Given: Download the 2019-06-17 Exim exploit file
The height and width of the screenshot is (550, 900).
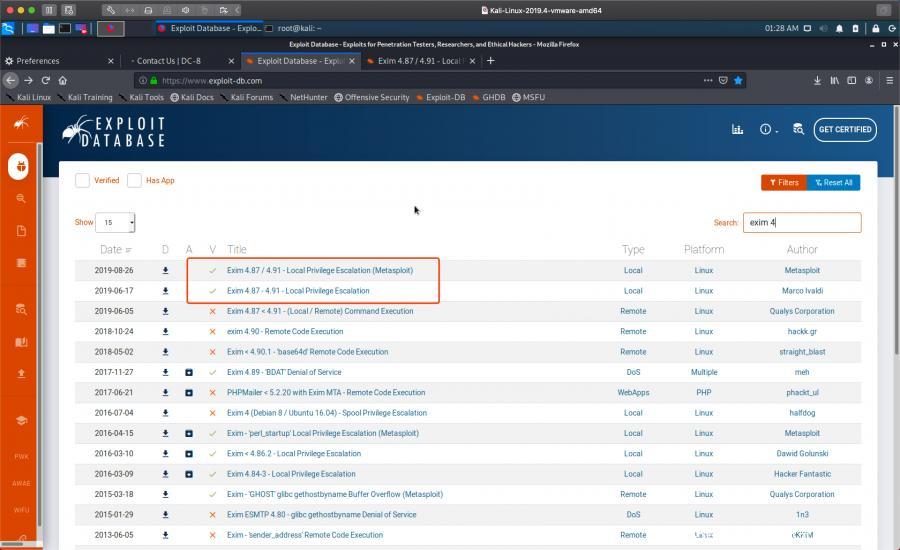Looking at the screenshot, I should (x=165, y=291).
